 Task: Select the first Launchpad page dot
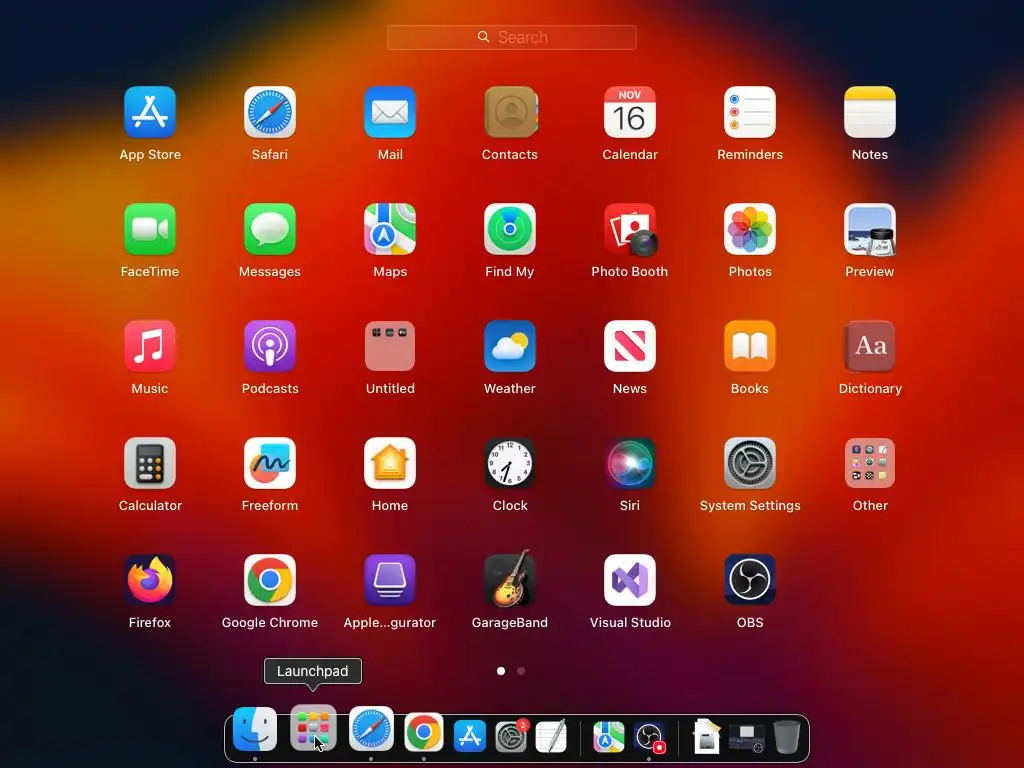pos(501,671)
